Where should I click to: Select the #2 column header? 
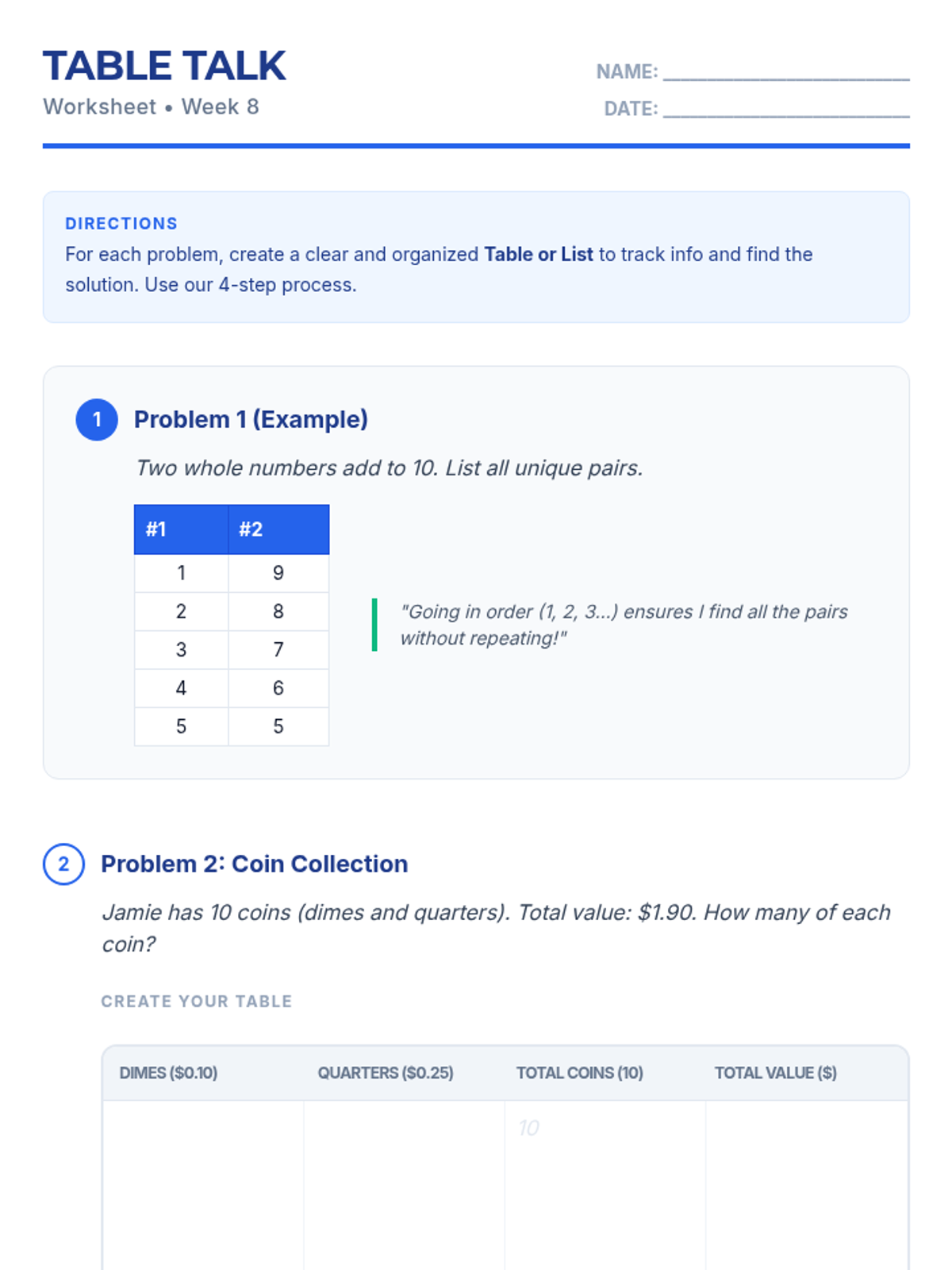click(x=278, y=529)
